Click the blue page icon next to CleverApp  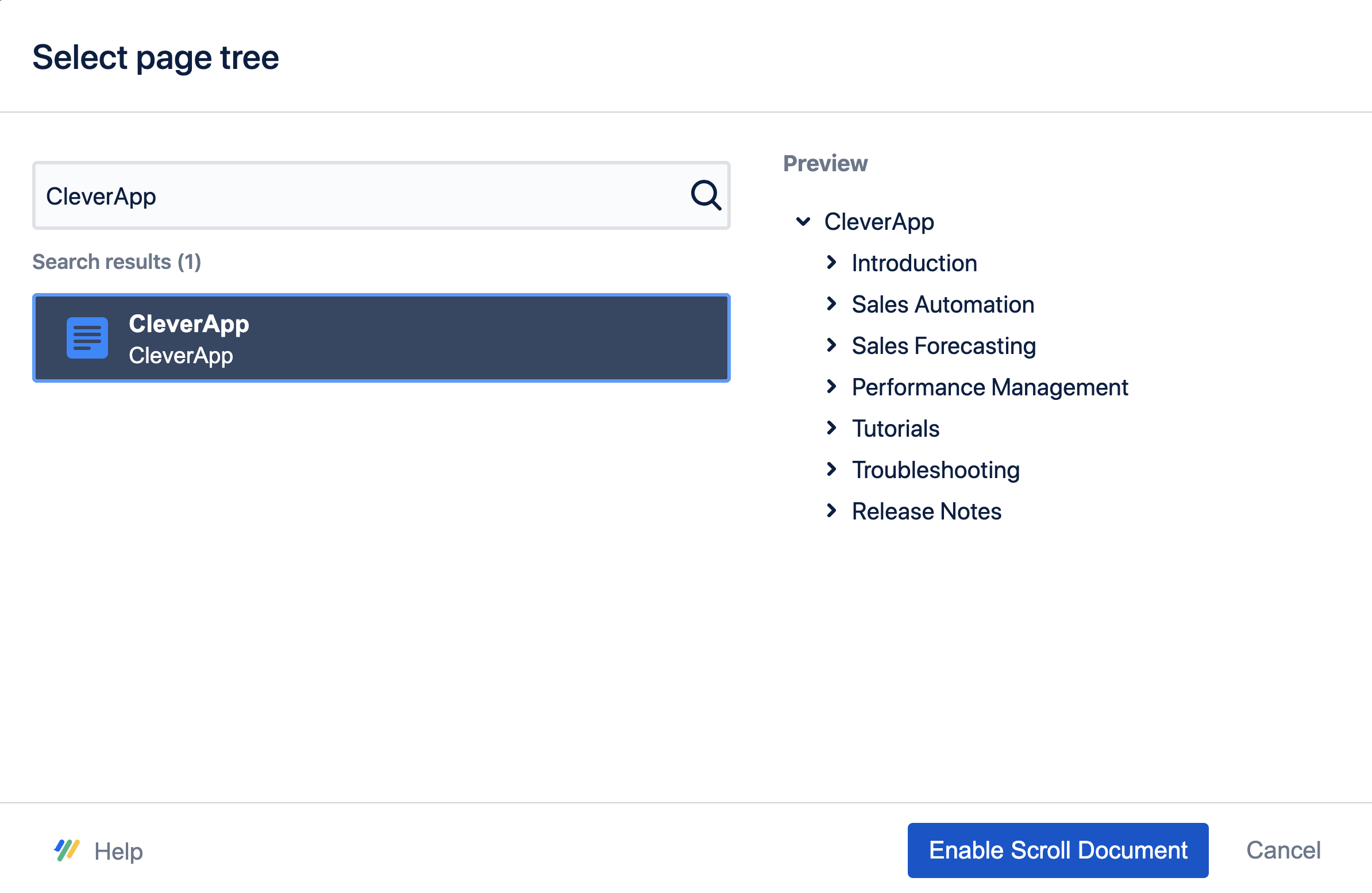click(x=87, y=338)
